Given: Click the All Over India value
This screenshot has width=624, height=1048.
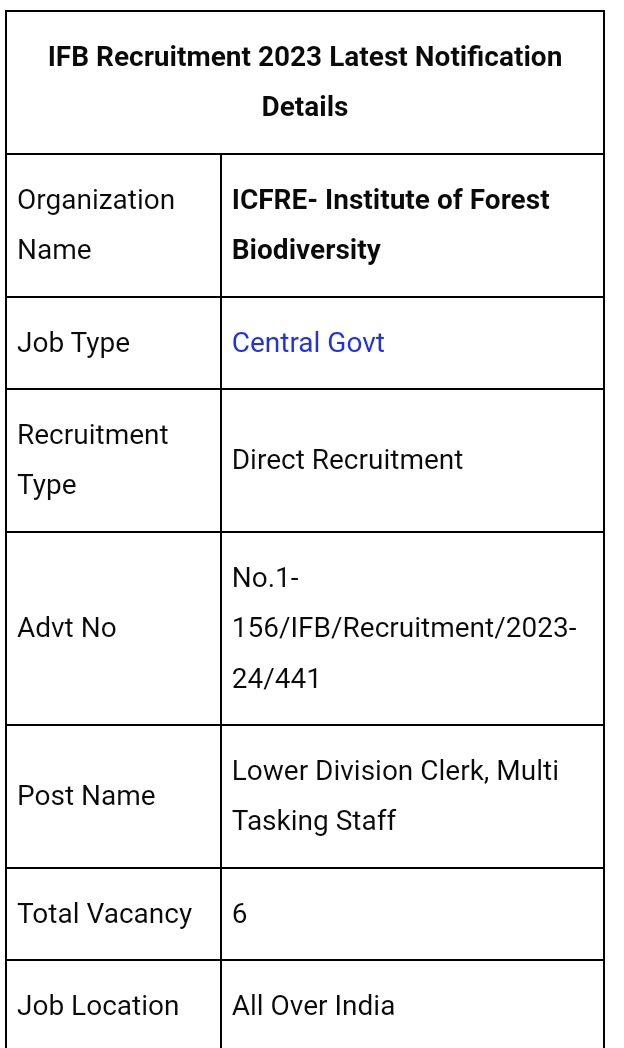Looking at the screenshot, I should point(313,1006).
